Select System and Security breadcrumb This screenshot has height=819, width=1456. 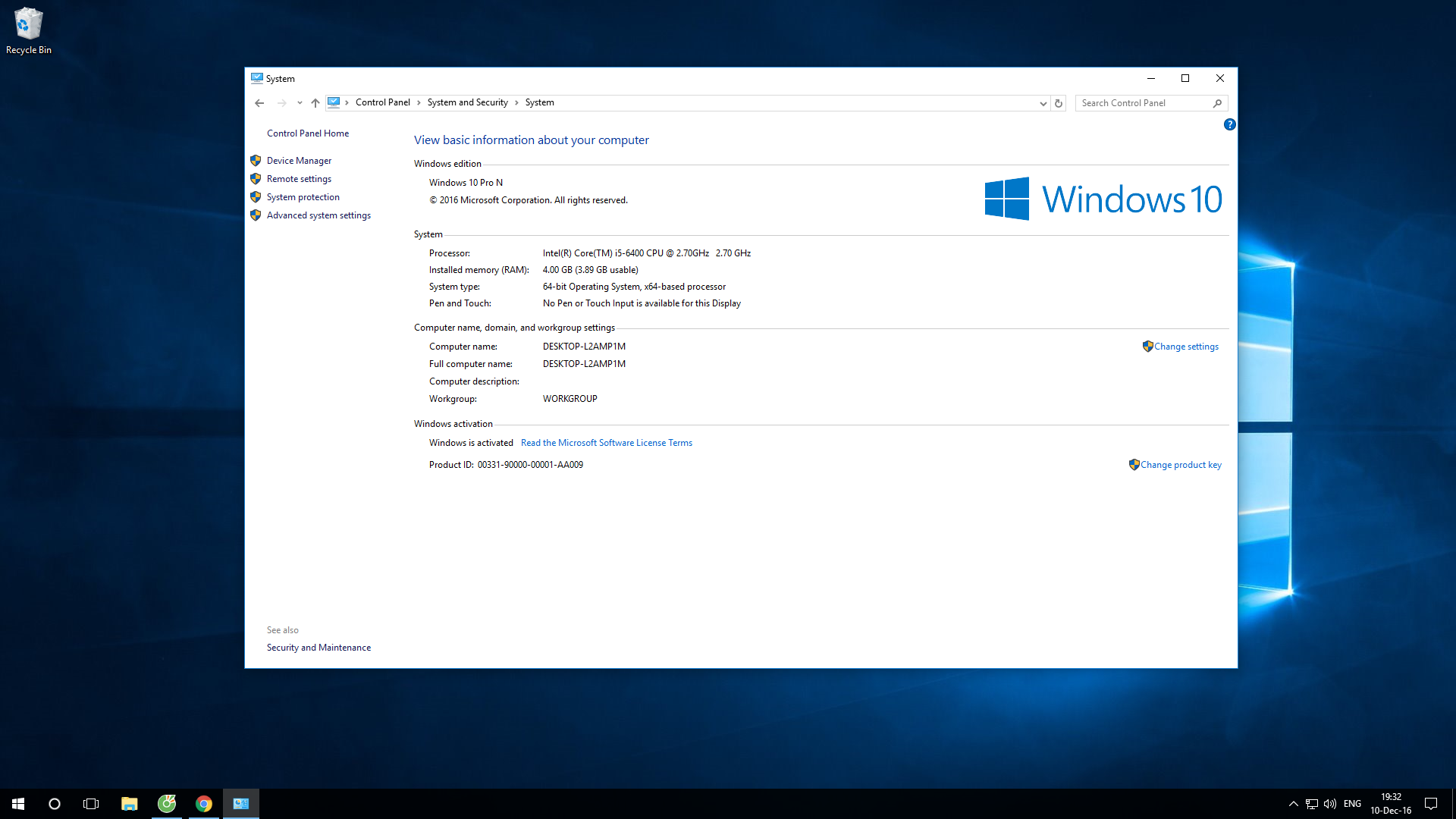tap(467, 102)
